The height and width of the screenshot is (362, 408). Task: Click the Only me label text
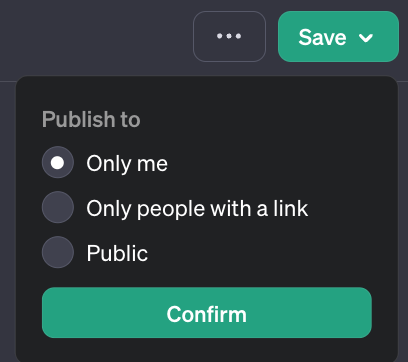(127, 164)
